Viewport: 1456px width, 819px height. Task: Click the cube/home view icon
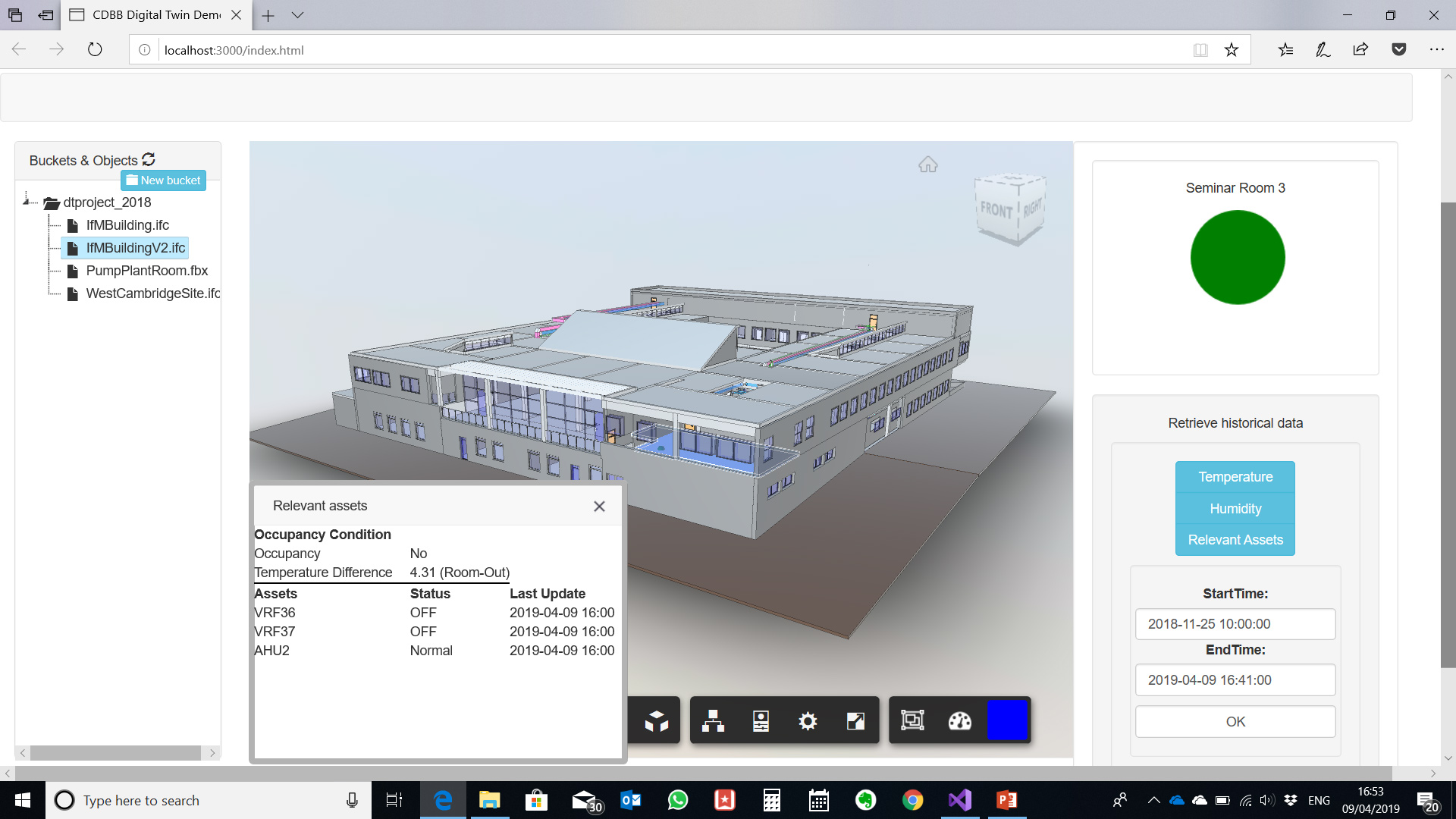928,164
